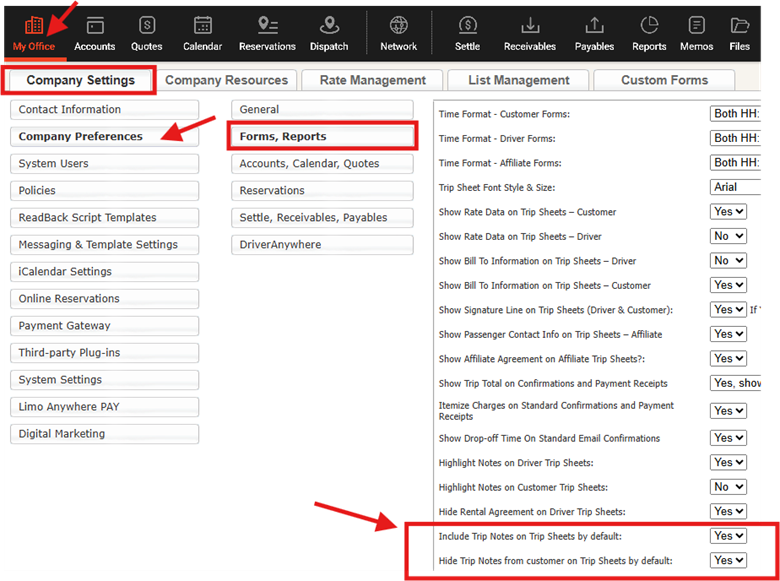Change Show Rate Data on Trip Sheets Driver dropdown
The image size is (780, 581).
[x=728, y=236]
